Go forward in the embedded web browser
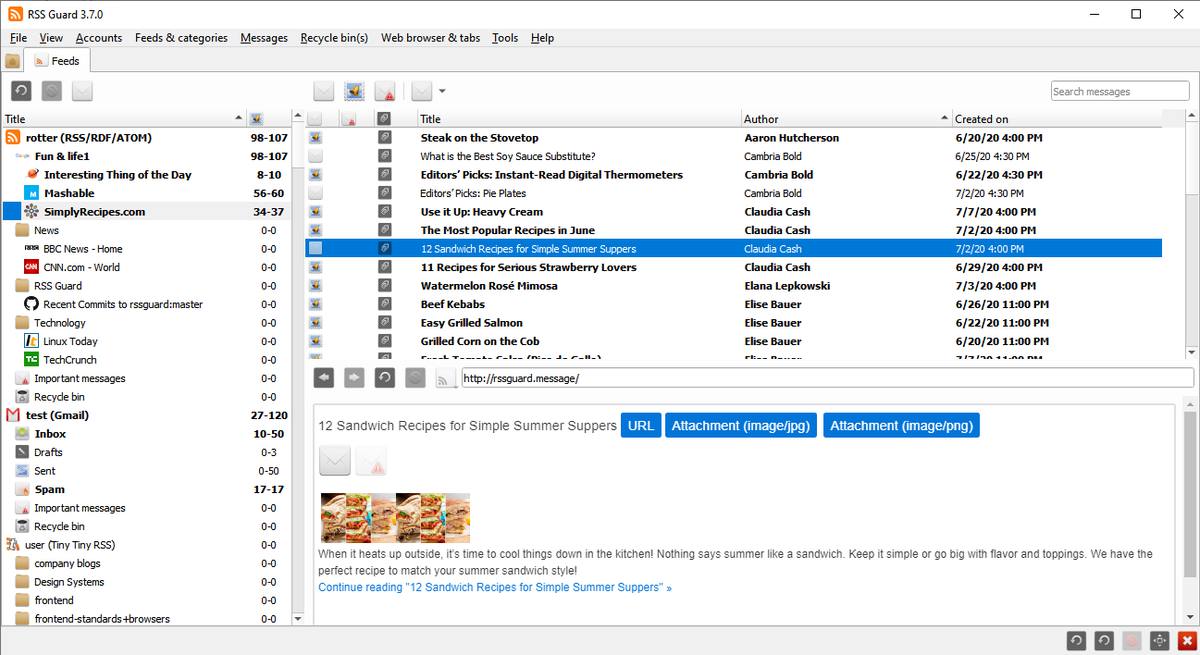1200x655 pixels. pos(354,377)
